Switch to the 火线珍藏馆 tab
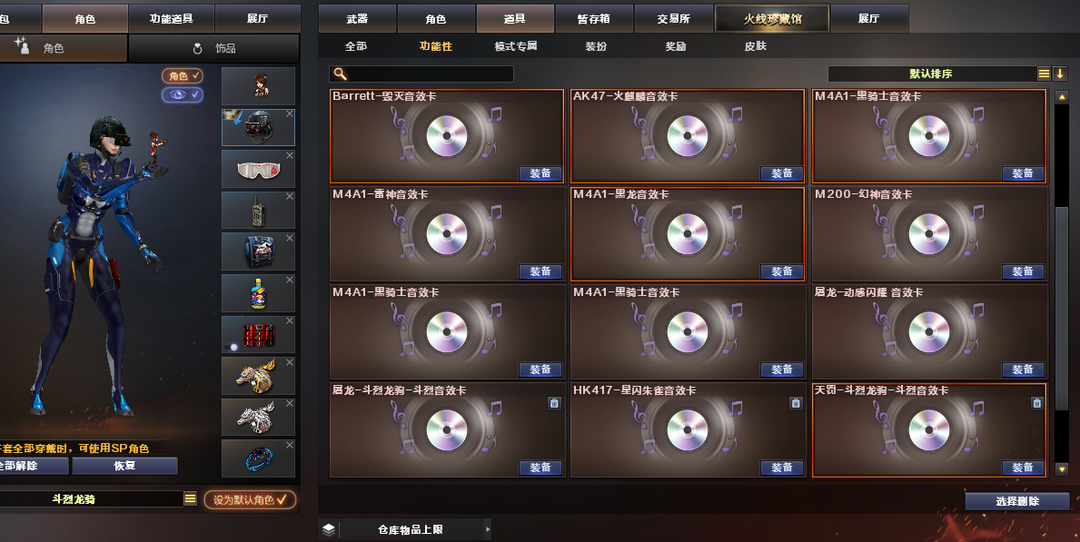The height and width of the screenshot is (542, 1080). click(x=772, y=19)
